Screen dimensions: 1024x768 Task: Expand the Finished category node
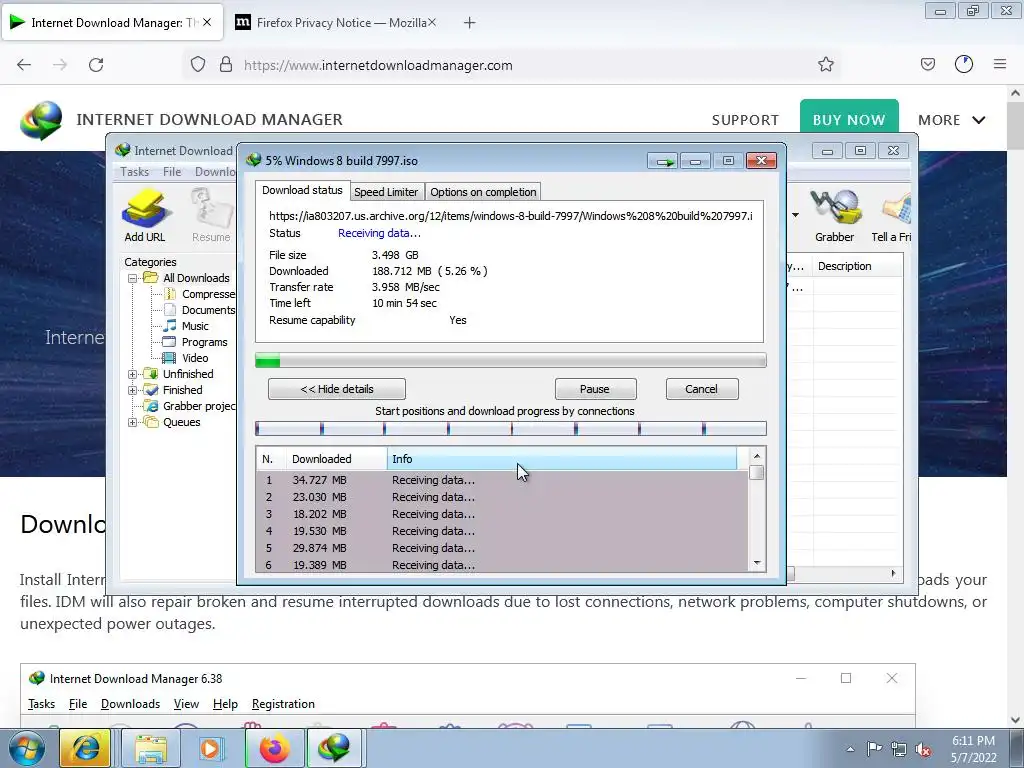[x=133, y=390]
